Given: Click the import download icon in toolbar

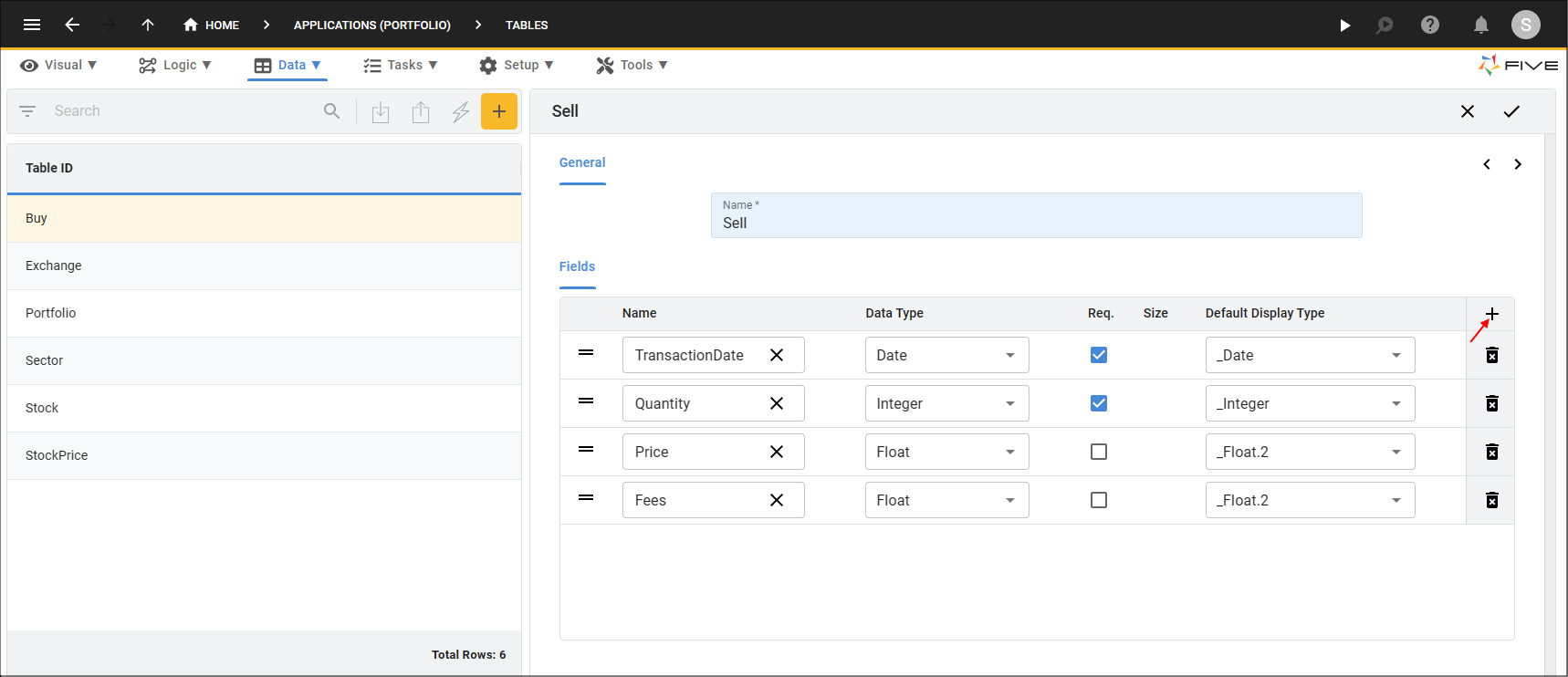Looking at the screenshot, I should pyautogui.click(x=381, y=111).
